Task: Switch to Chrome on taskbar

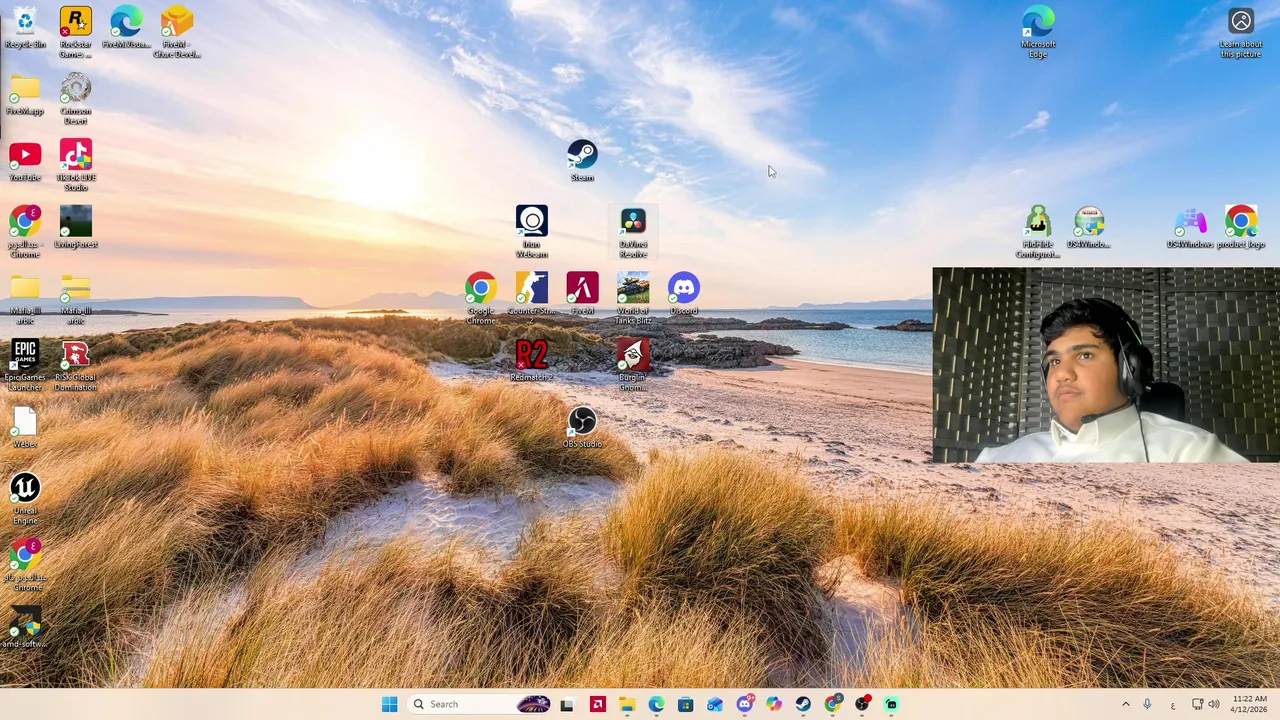Action: tap(833, 704)
